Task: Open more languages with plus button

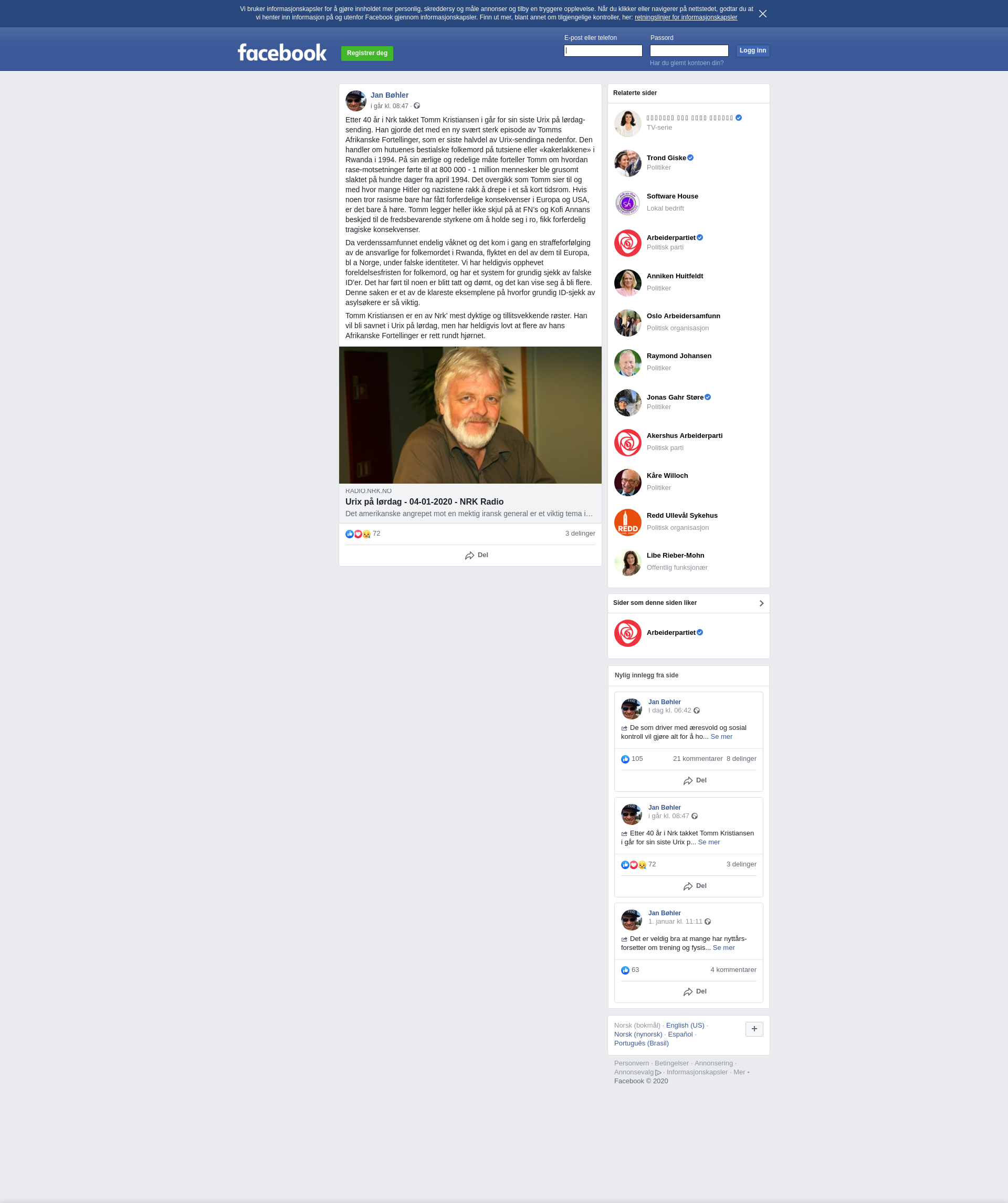Action: click(754, 1029)
